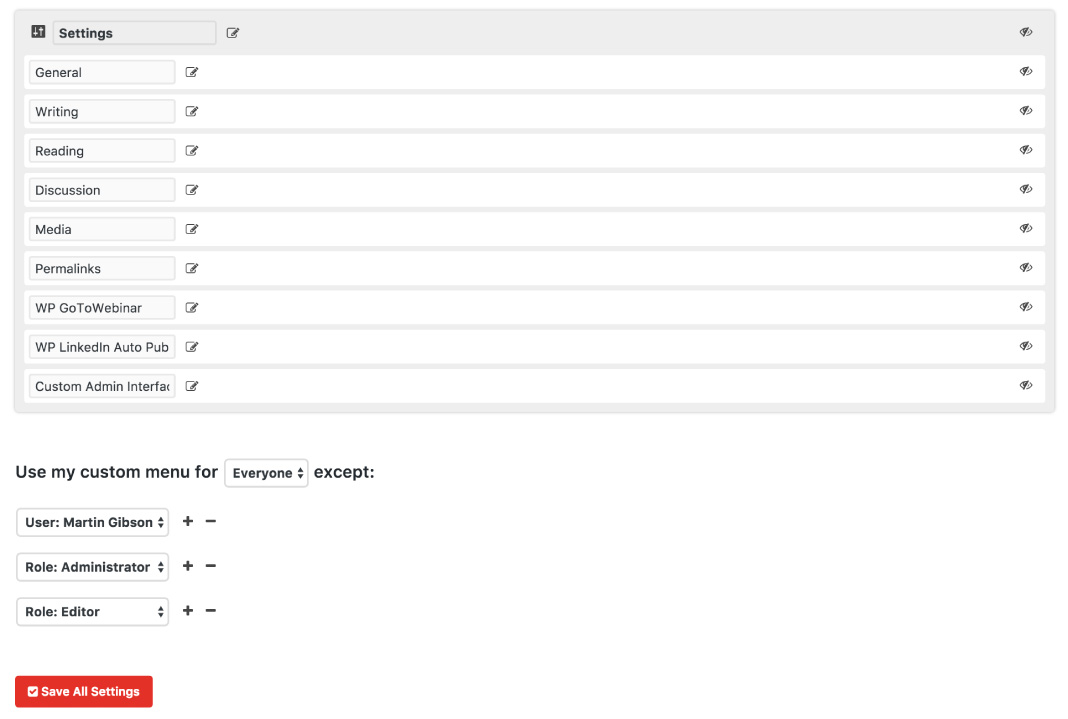Open the edit icon for Discussion

(192, 190)
